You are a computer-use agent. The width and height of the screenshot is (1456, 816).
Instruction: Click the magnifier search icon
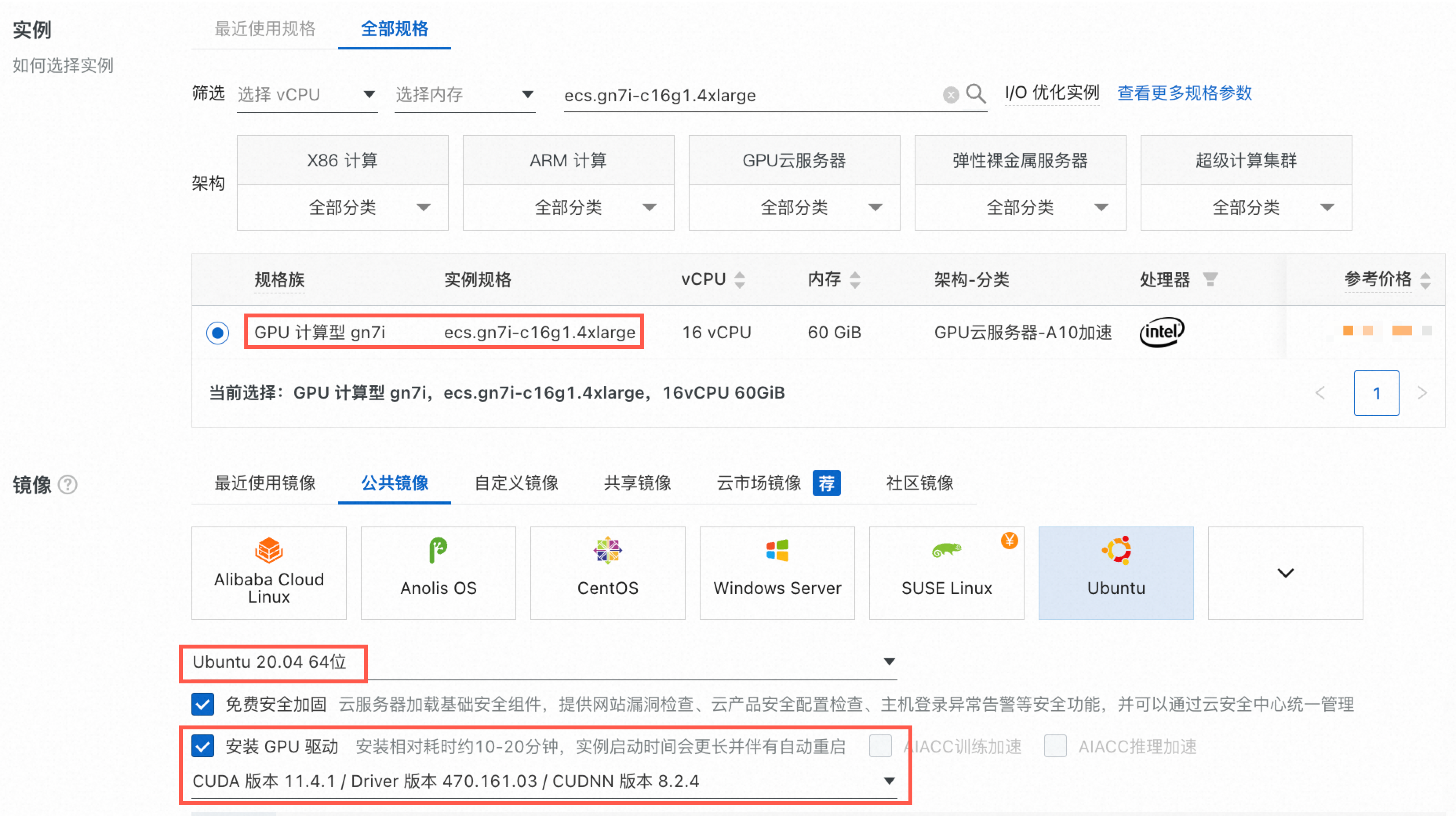click(976, 93)
